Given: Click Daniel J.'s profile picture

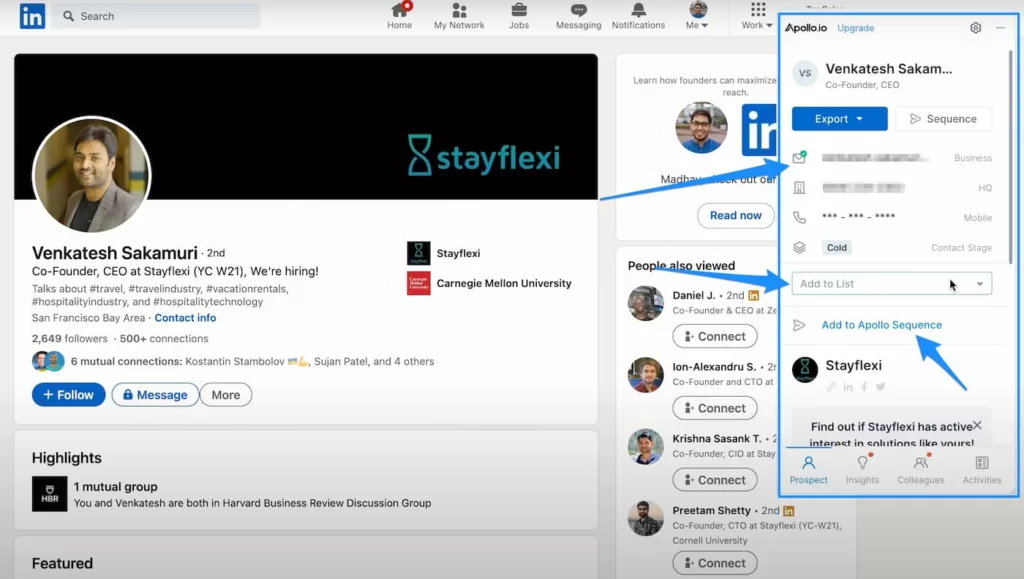Looking at the screenshot, I should [x=646, y=303].
